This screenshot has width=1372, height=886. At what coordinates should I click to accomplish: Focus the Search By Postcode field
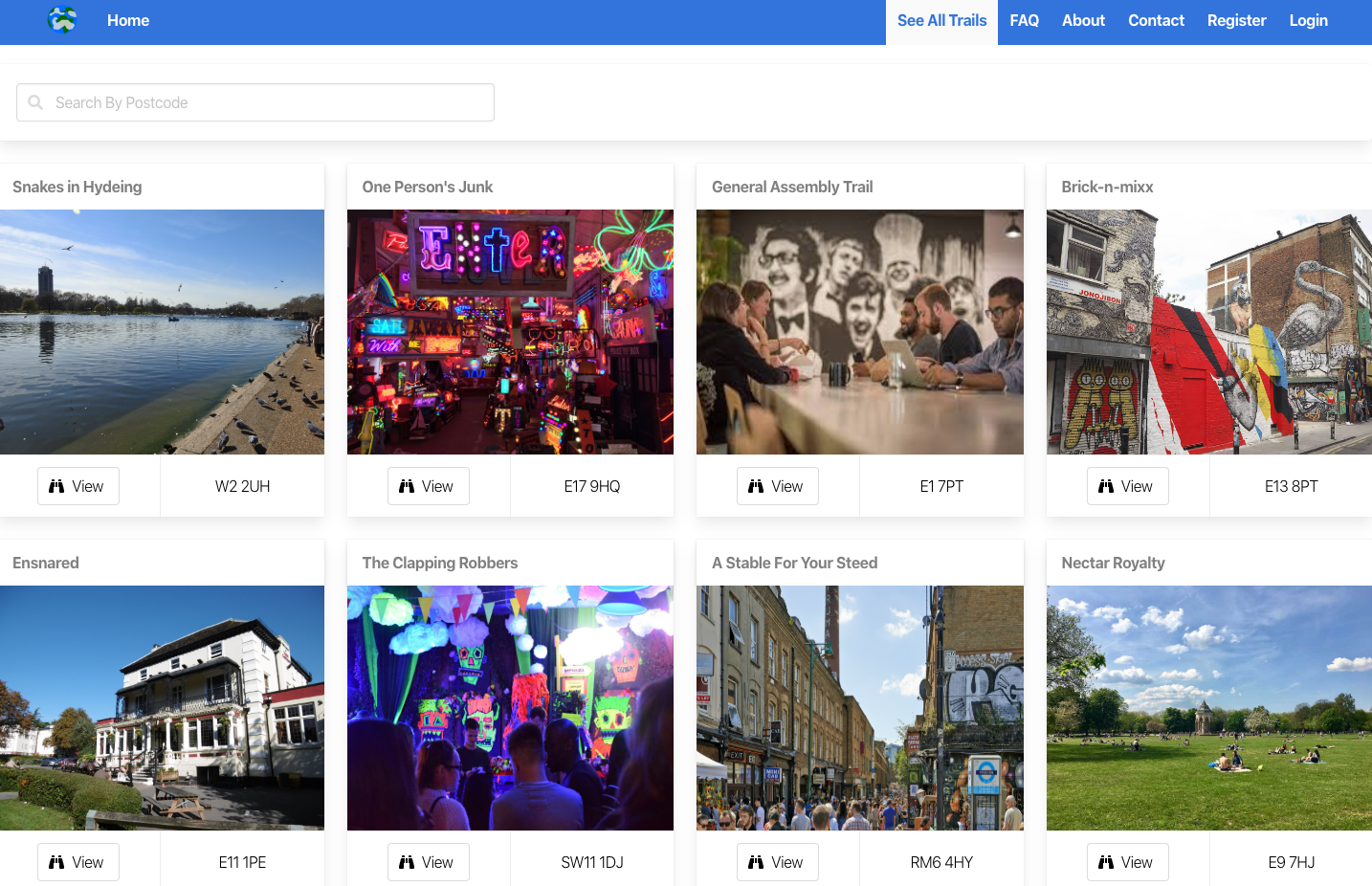[255, 102]
